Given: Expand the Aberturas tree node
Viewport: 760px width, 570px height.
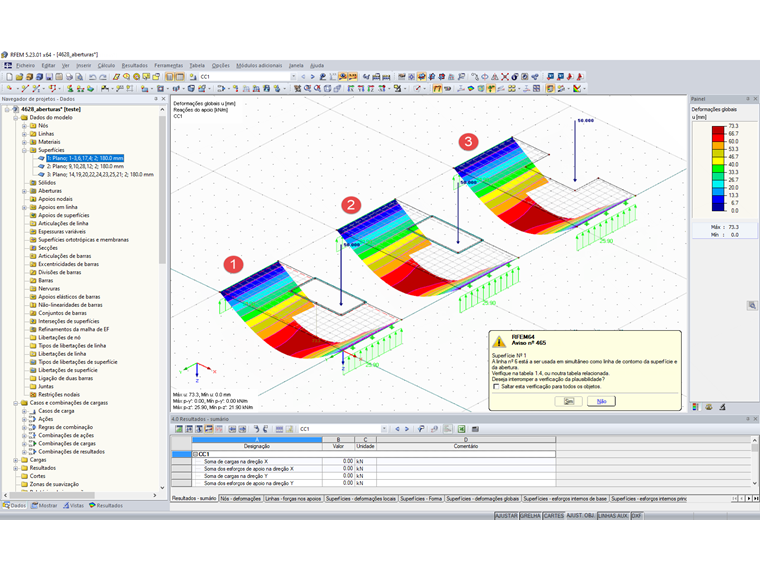Looking at the screenshot, I should [x=24, y=191].
